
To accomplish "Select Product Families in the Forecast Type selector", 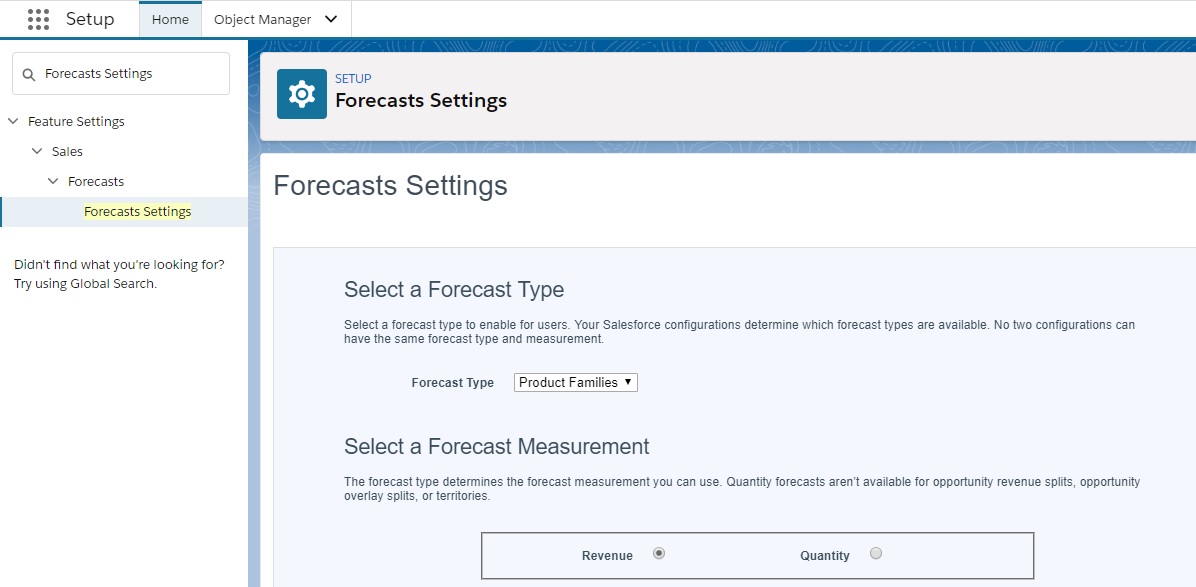I will pos(575,381).
